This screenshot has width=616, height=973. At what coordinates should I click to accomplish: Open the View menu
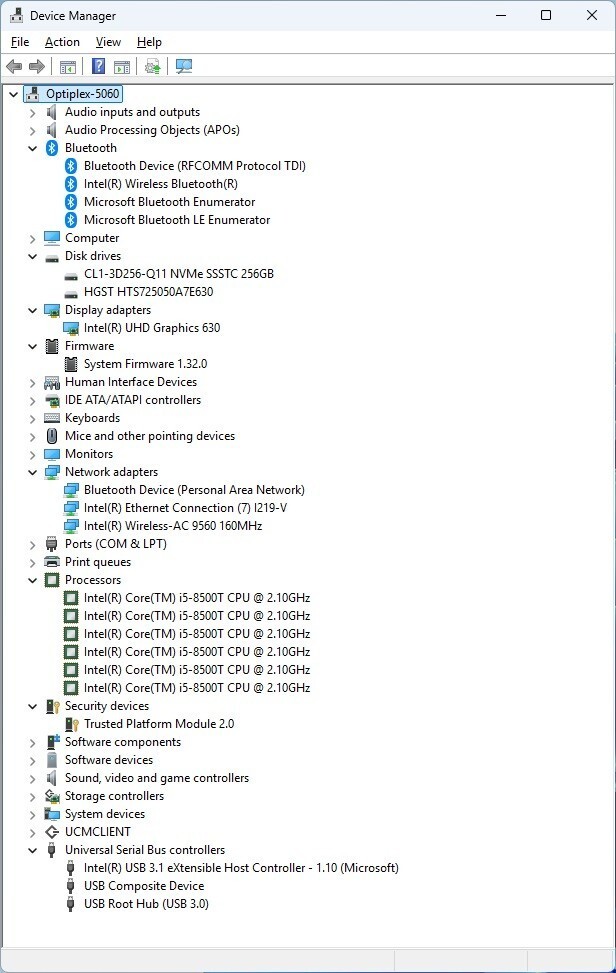coord(108,42)
